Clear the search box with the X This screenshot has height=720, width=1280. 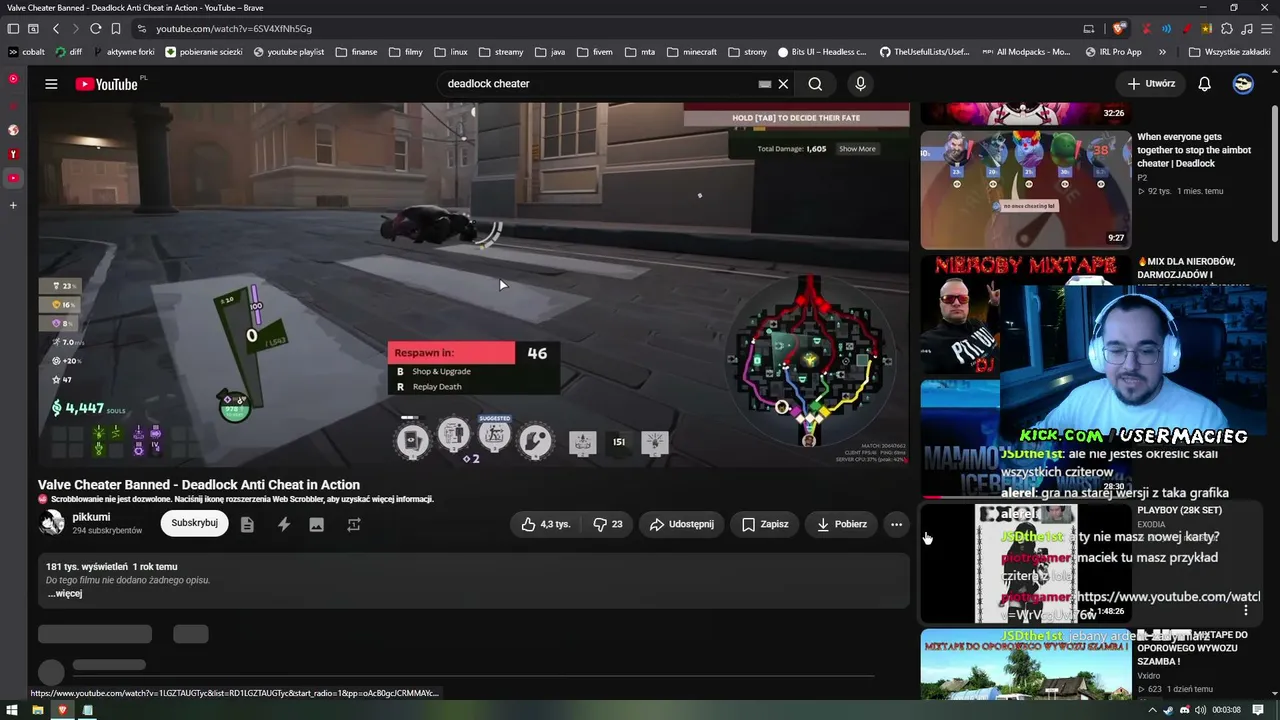[783, 84]
